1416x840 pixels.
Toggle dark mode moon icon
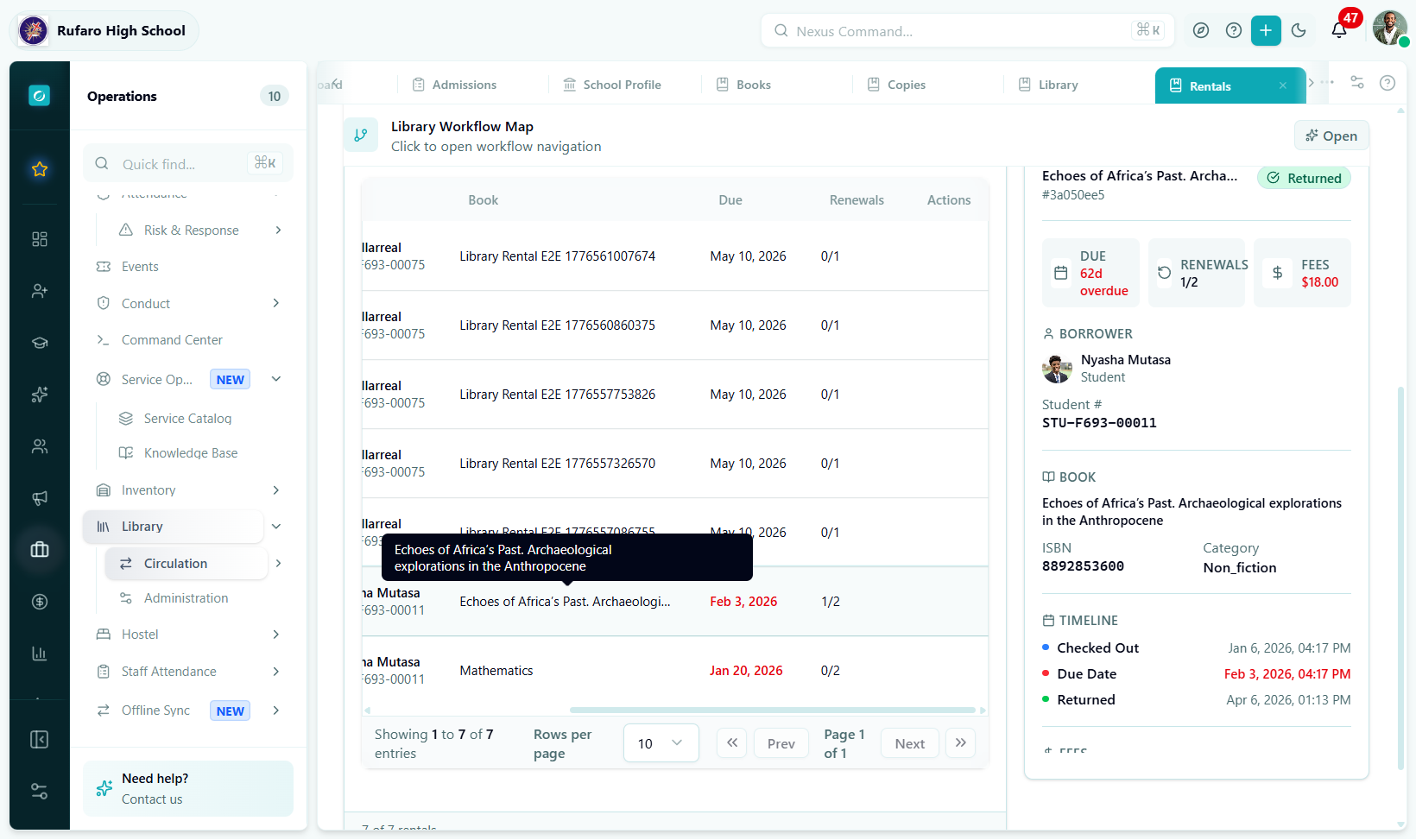tap(1299, 30)
